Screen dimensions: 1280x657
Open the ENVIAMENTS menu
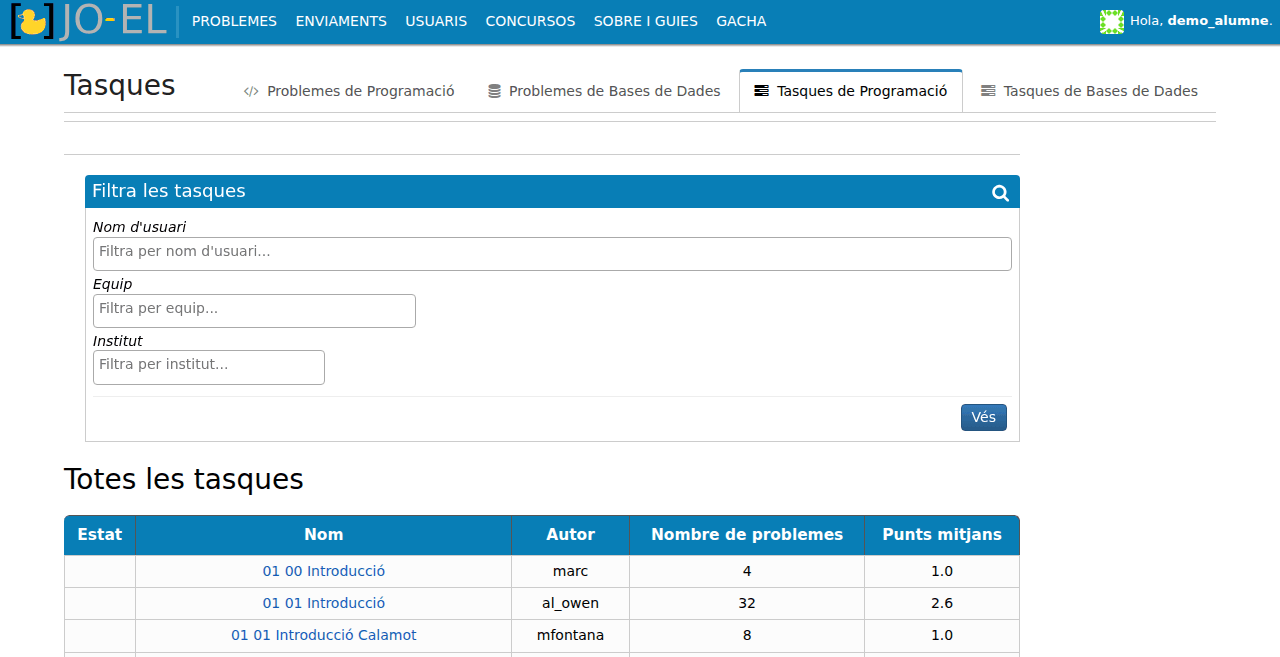tap(341, 21)
